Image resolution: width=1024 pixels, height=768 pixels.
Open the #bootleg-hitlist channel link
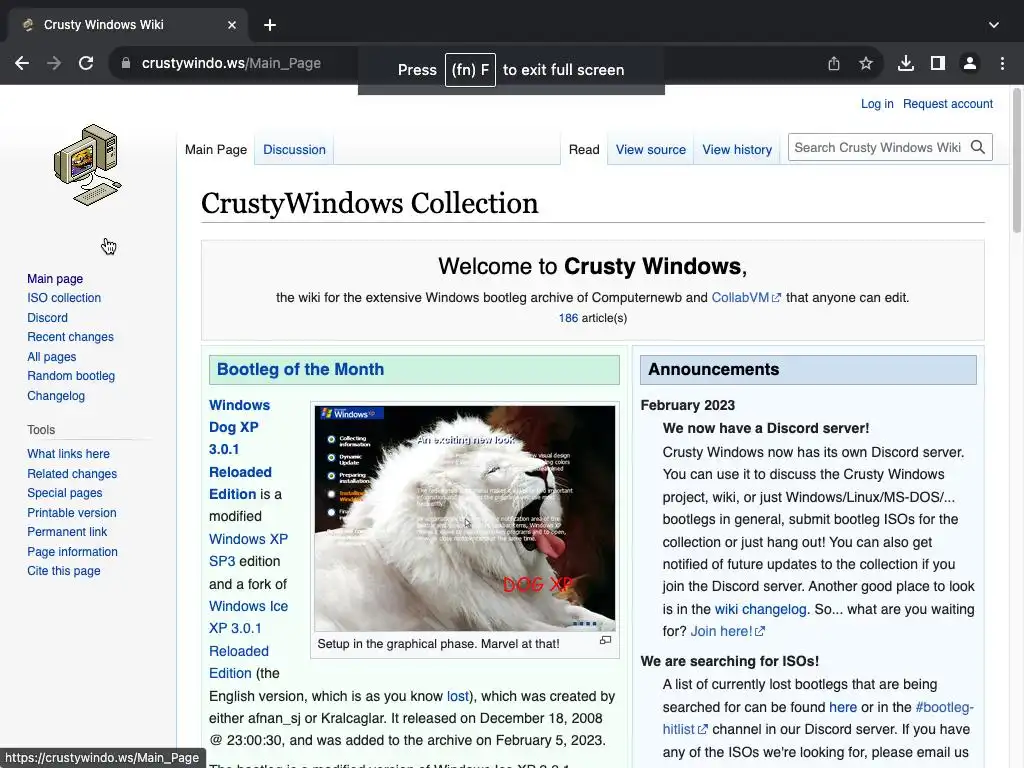tap(818, 718)
